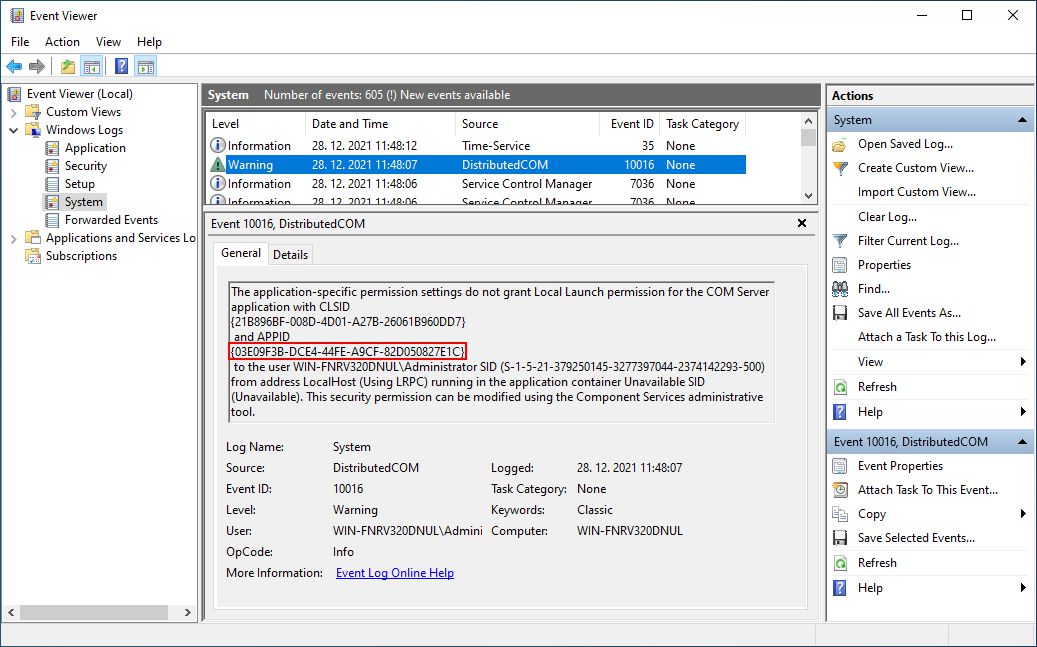Select the General tab

click(241, 253)
